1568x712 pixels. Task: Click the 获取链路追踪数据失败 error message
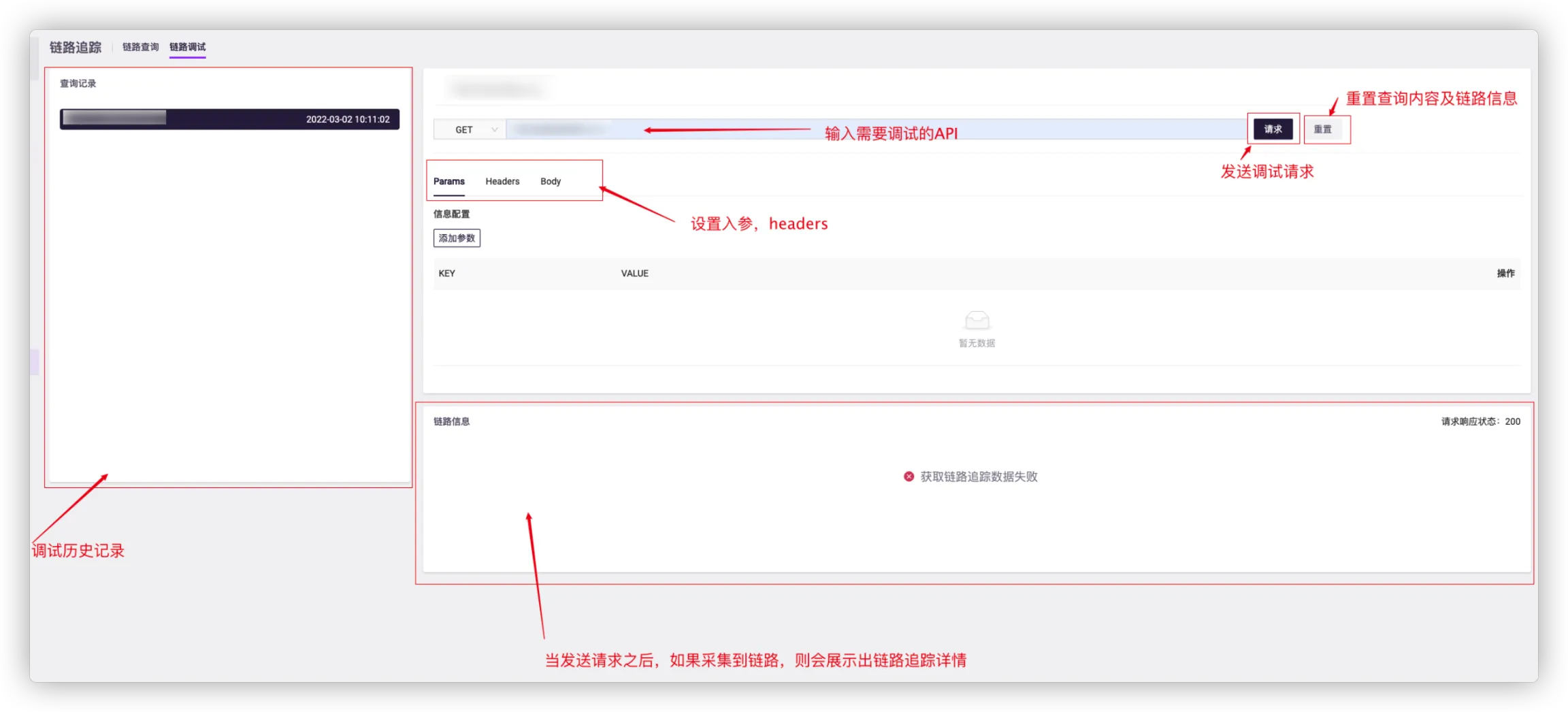pos(979,476)
